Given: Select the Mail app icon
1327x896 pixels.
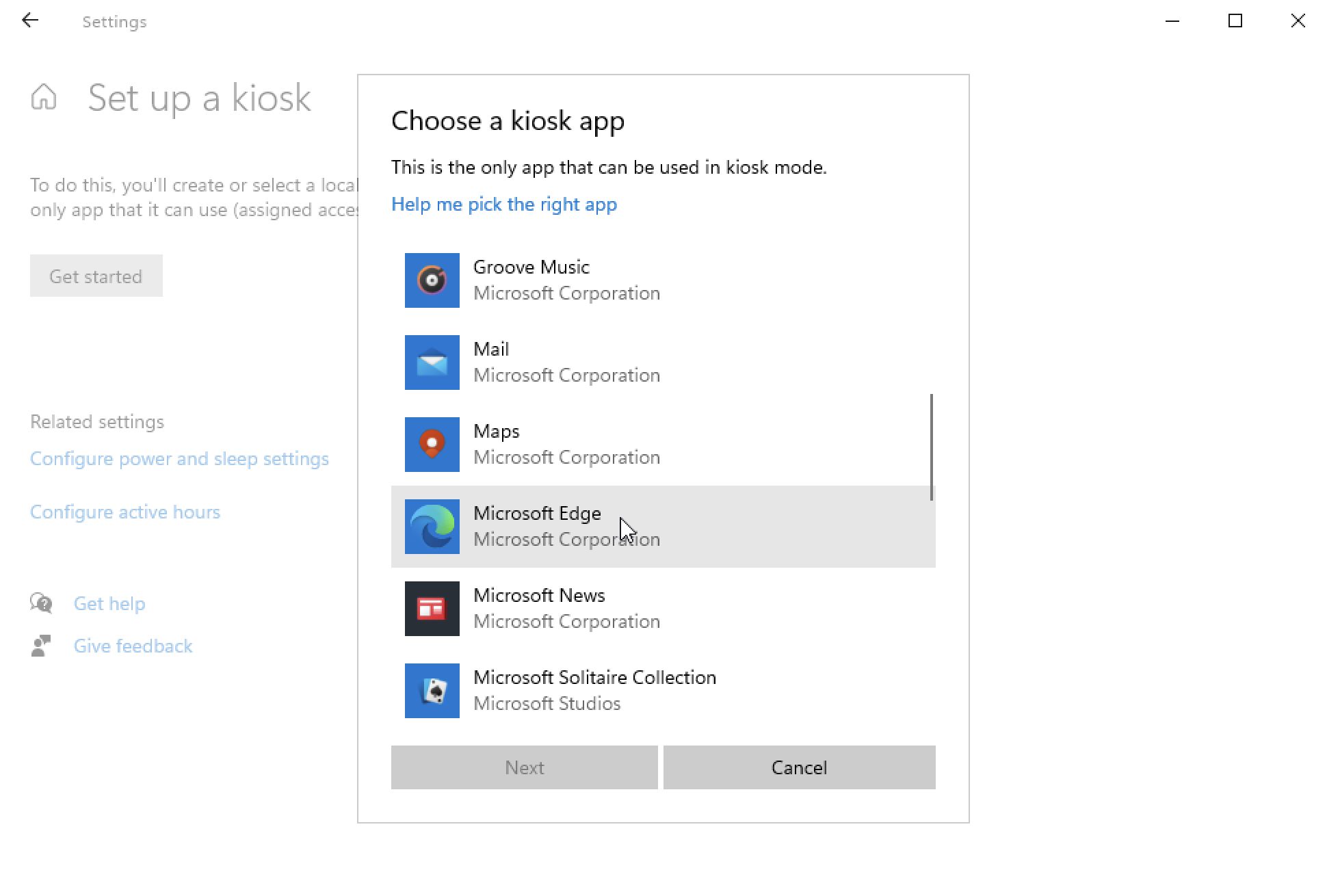Looking at the screenshot, I should (432, 363).
